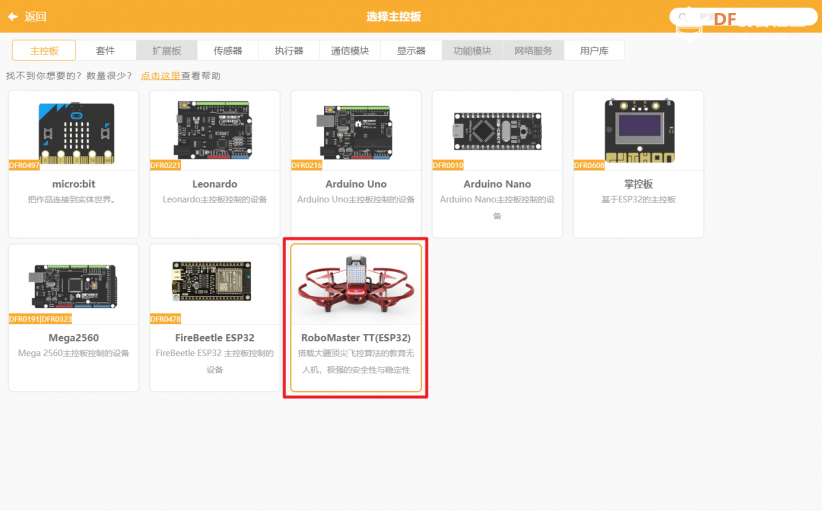Open the 传感器 tab
Viewport: 822px width, 511px height.
pos(228,51)
